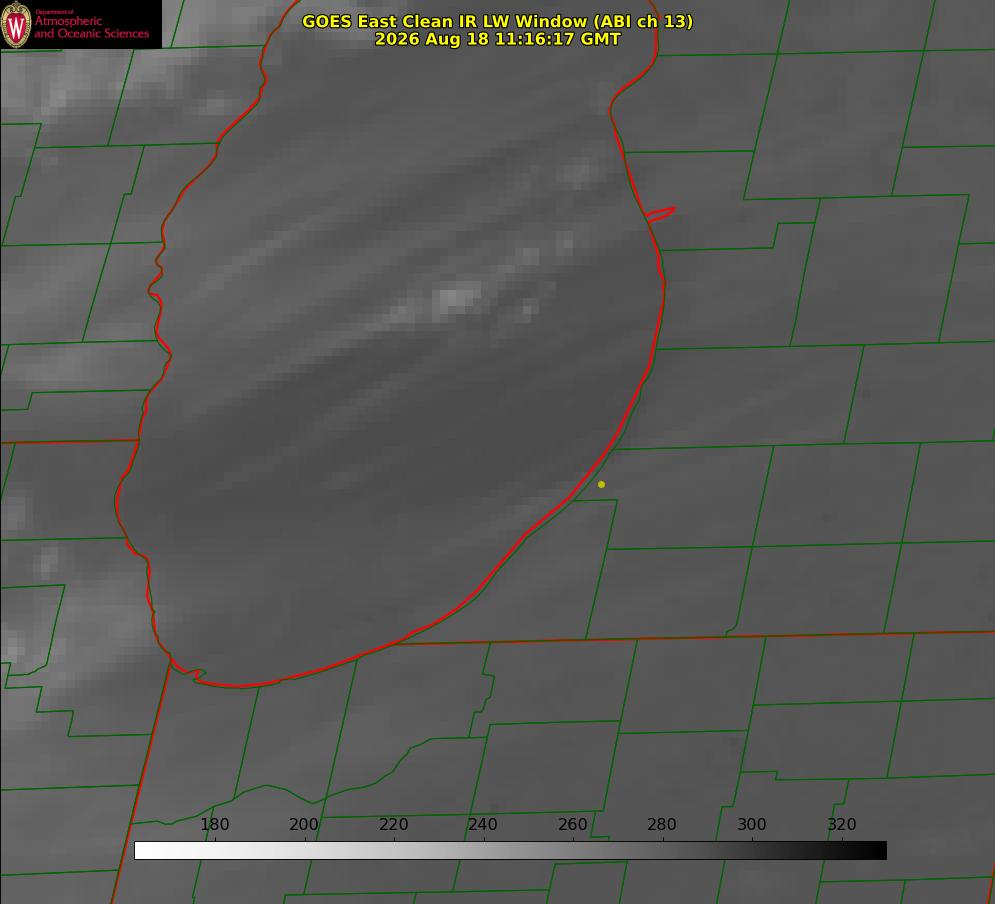
Task: Click the University of Wisconsin crest logo
Action: coord(16,25)
